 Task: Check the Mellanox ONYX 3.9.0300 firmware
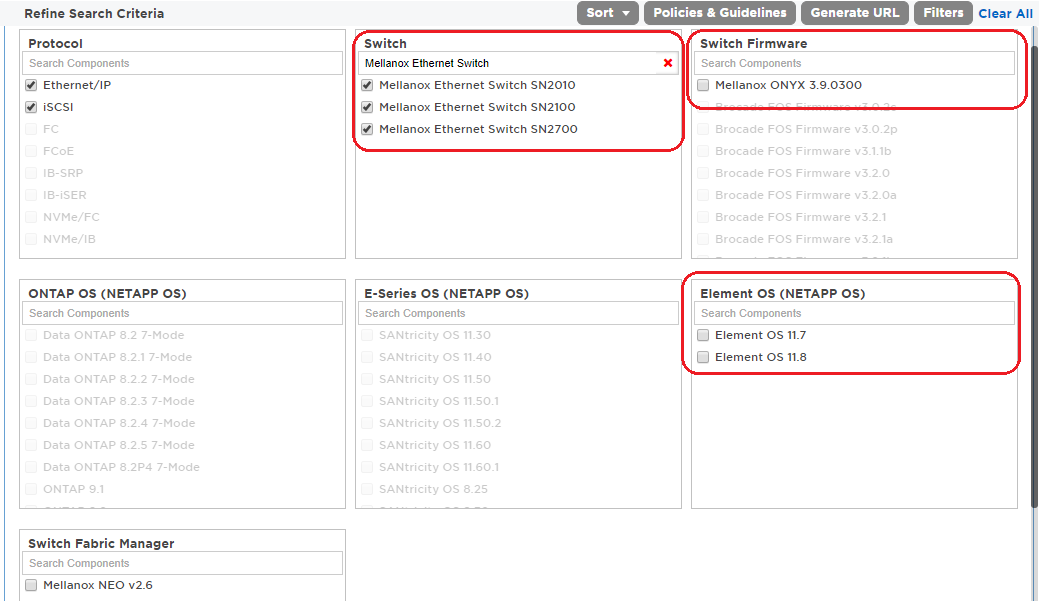703,85
